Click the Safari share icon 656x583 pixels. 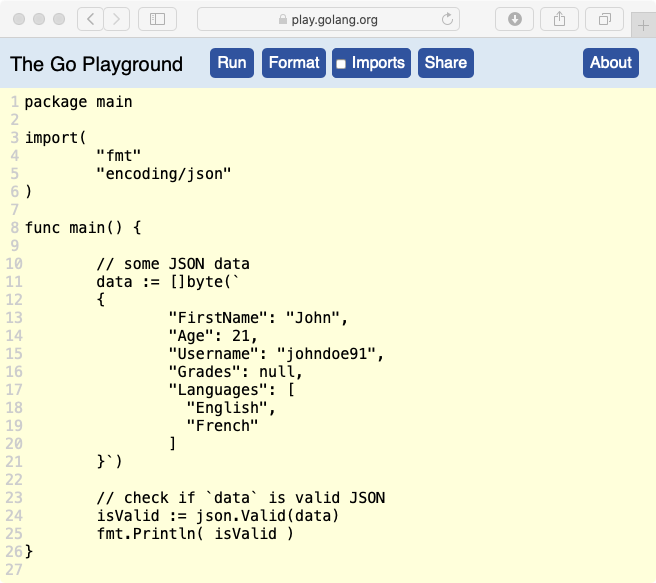click(x=560, y=19)
